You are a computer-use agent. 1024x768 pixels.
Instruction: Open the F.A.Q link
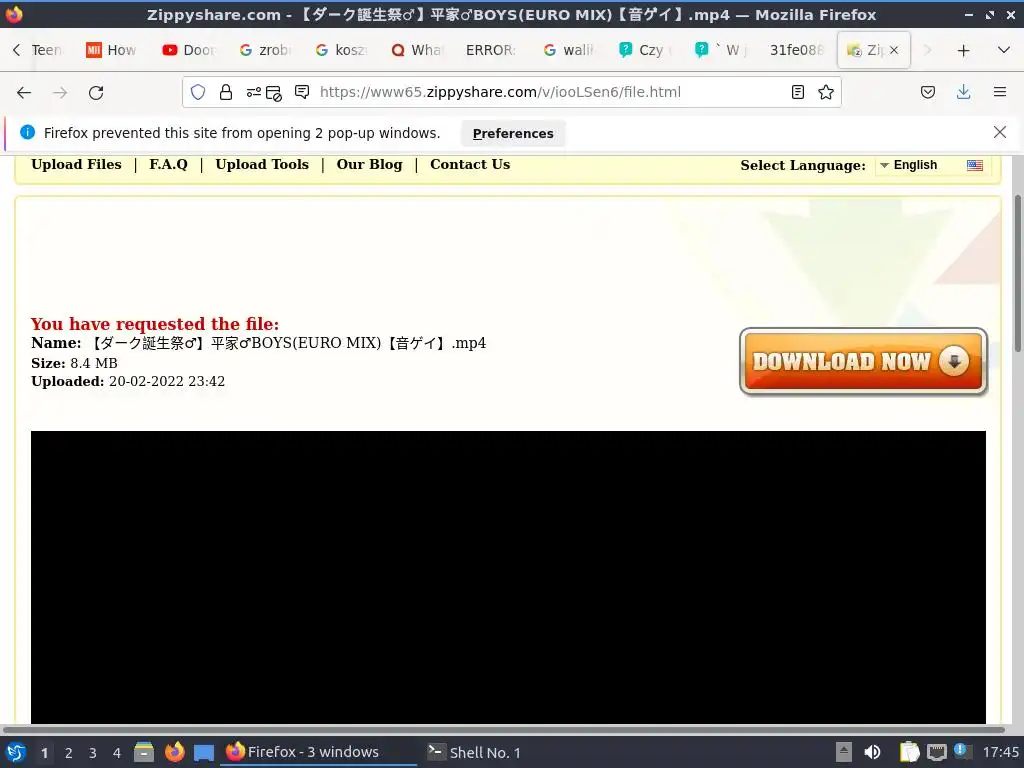tap(168, 165)
